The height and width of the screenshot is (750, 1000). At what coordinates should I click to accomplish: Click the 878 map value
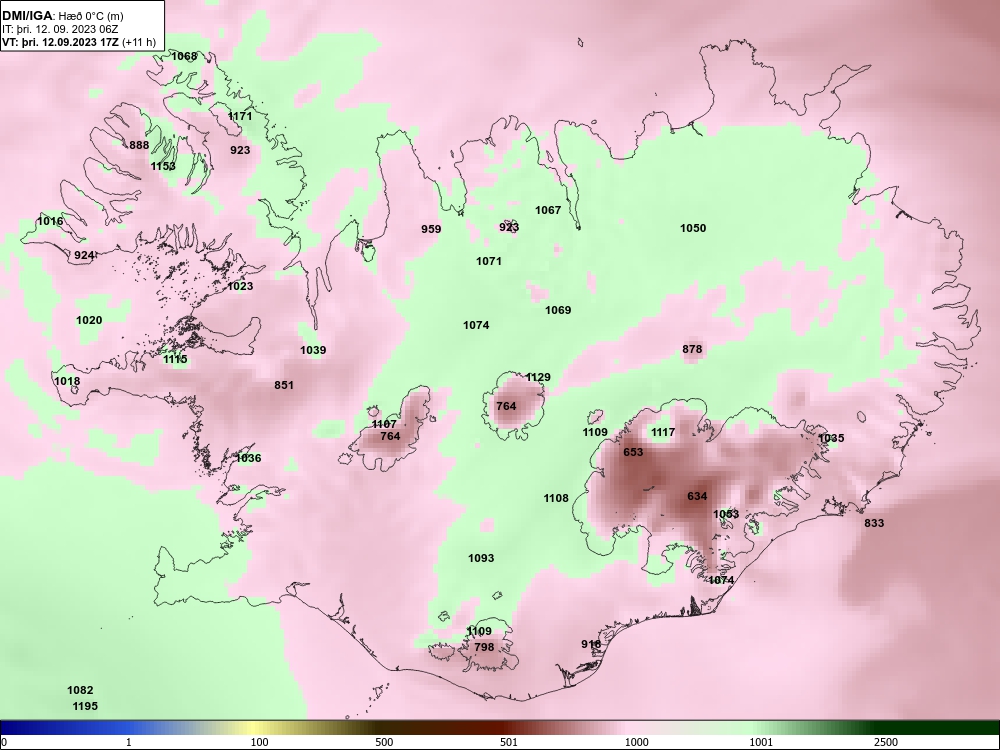click(x=692, y=349)
